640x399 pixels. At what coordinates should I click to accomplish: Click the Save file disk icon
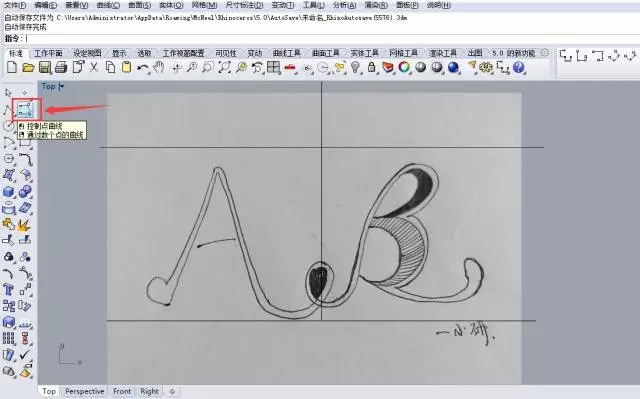point(45,67)
